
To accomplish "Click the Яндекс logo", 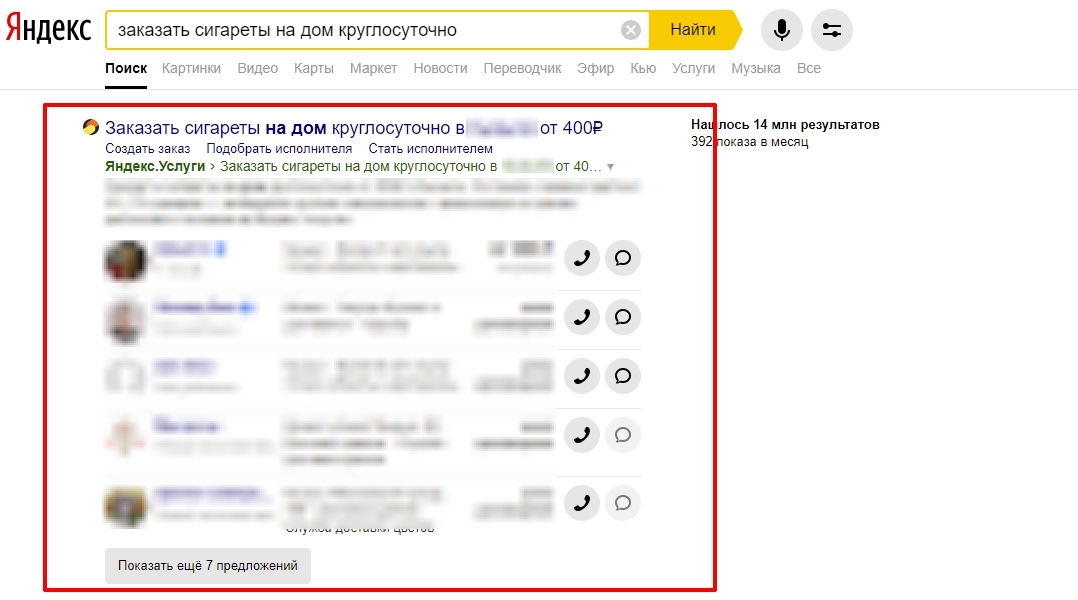I will point(48,30).
